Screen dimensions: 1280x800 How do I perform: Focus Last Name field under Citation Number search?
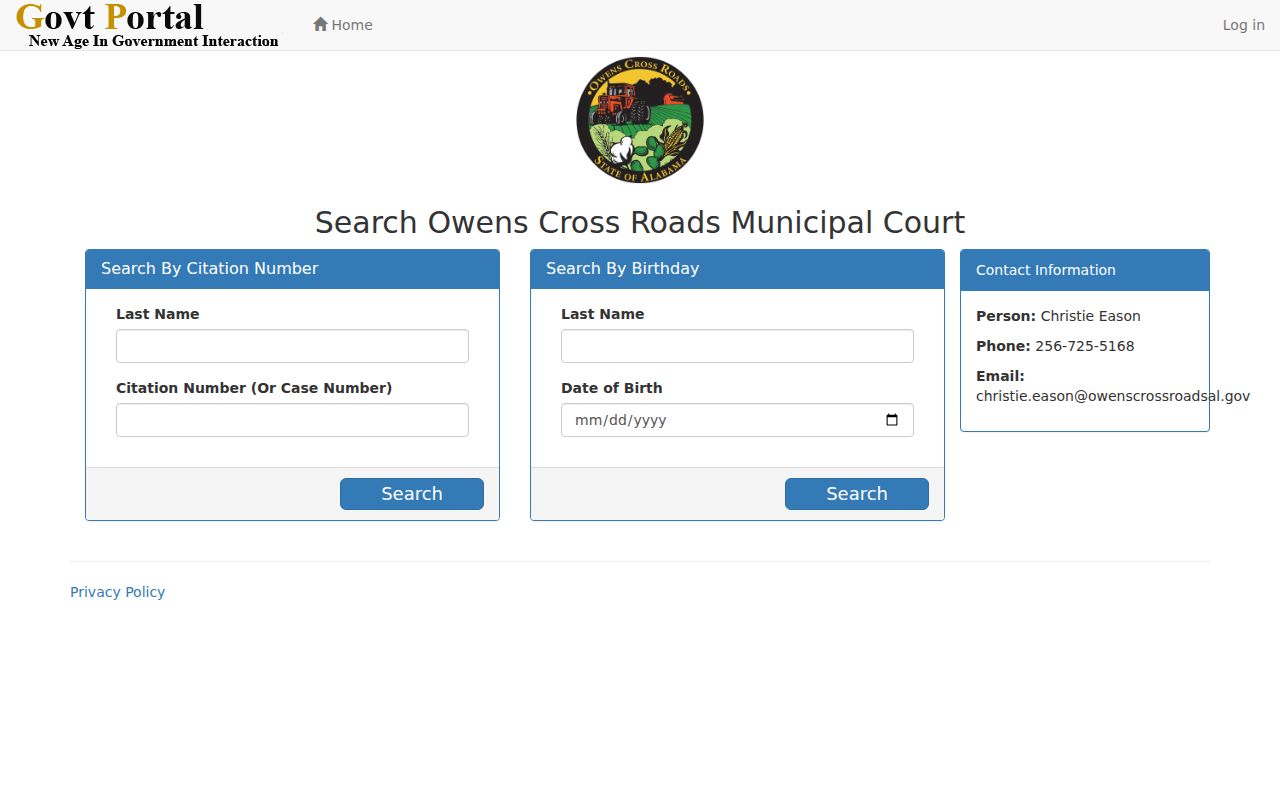pyautogui.click(x=292, y=346)
